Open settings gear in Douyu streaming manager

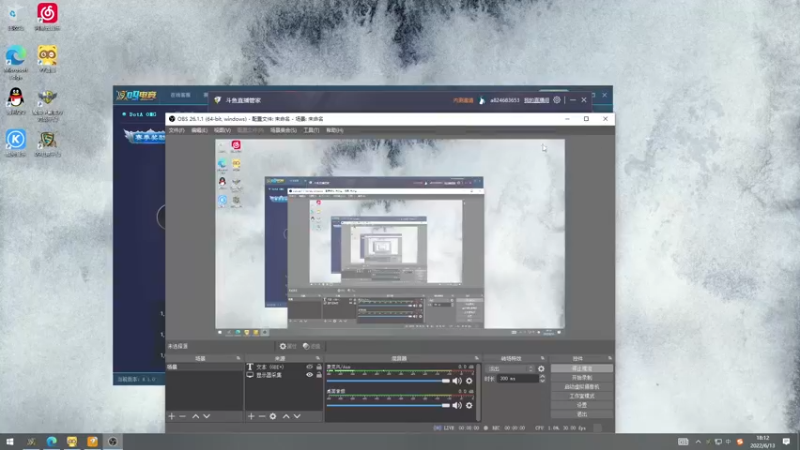point(557,100)
